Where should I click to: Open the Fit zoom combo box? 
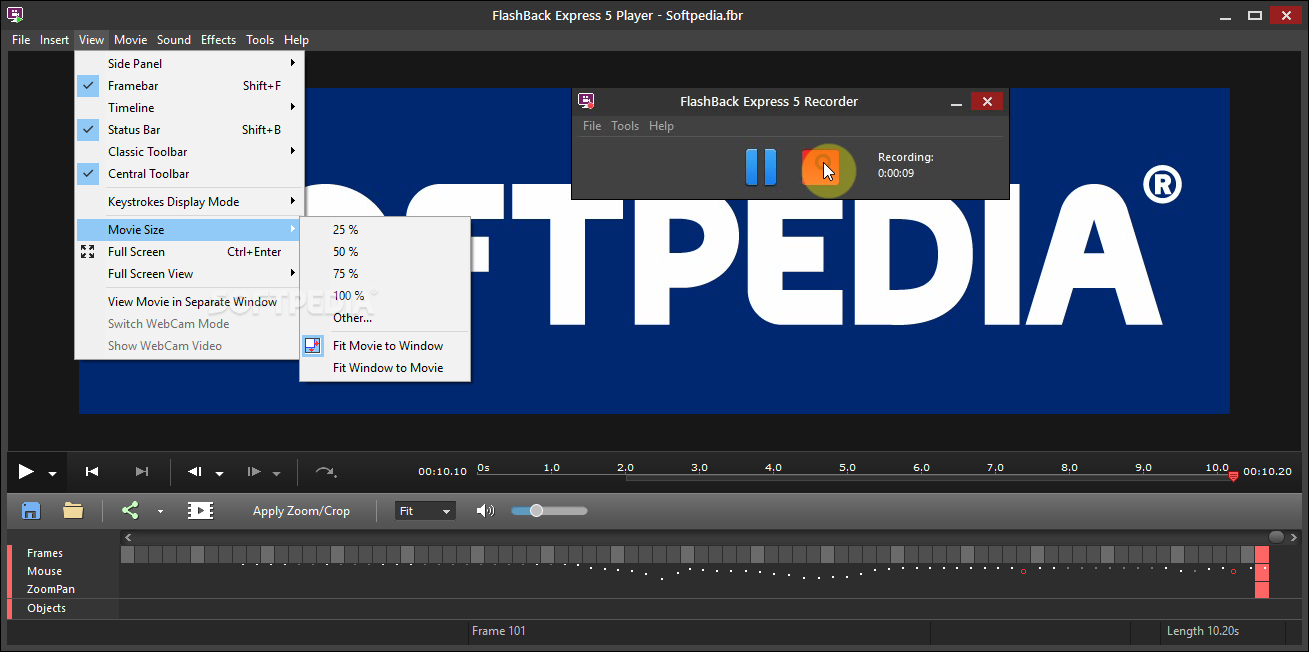coord(425,511)
